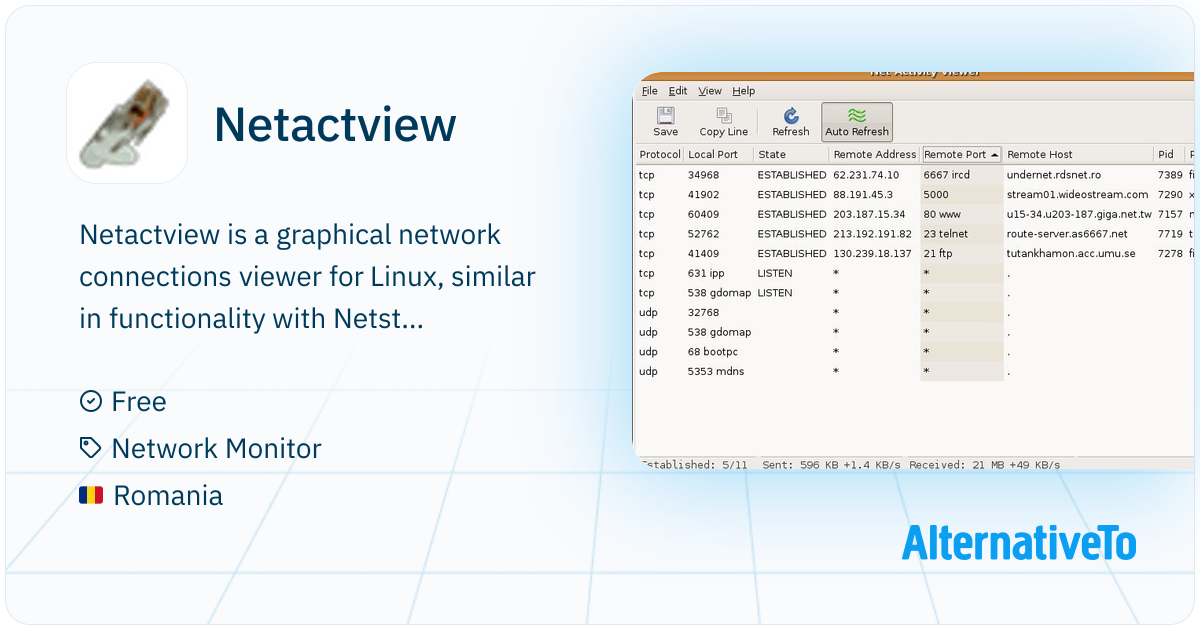The image size is (1200, 630).
Task: Click the Remote Port sort arrow header
Action: [x=962, y=155]
